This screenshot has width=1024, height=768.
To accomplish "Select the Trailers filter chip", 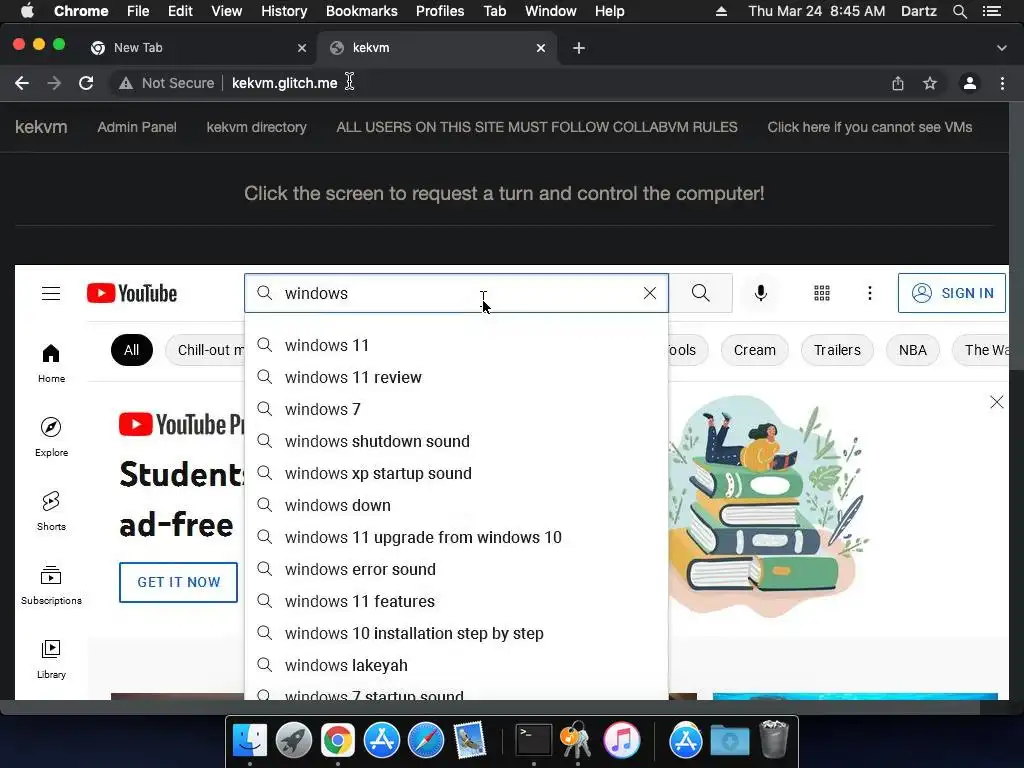I will (837, 350).
